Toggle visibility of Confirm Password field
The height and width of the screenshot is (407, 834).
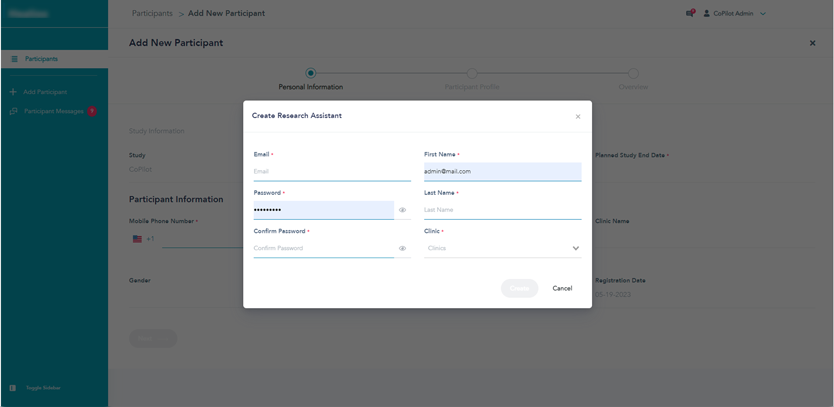[x=403, y=248]
